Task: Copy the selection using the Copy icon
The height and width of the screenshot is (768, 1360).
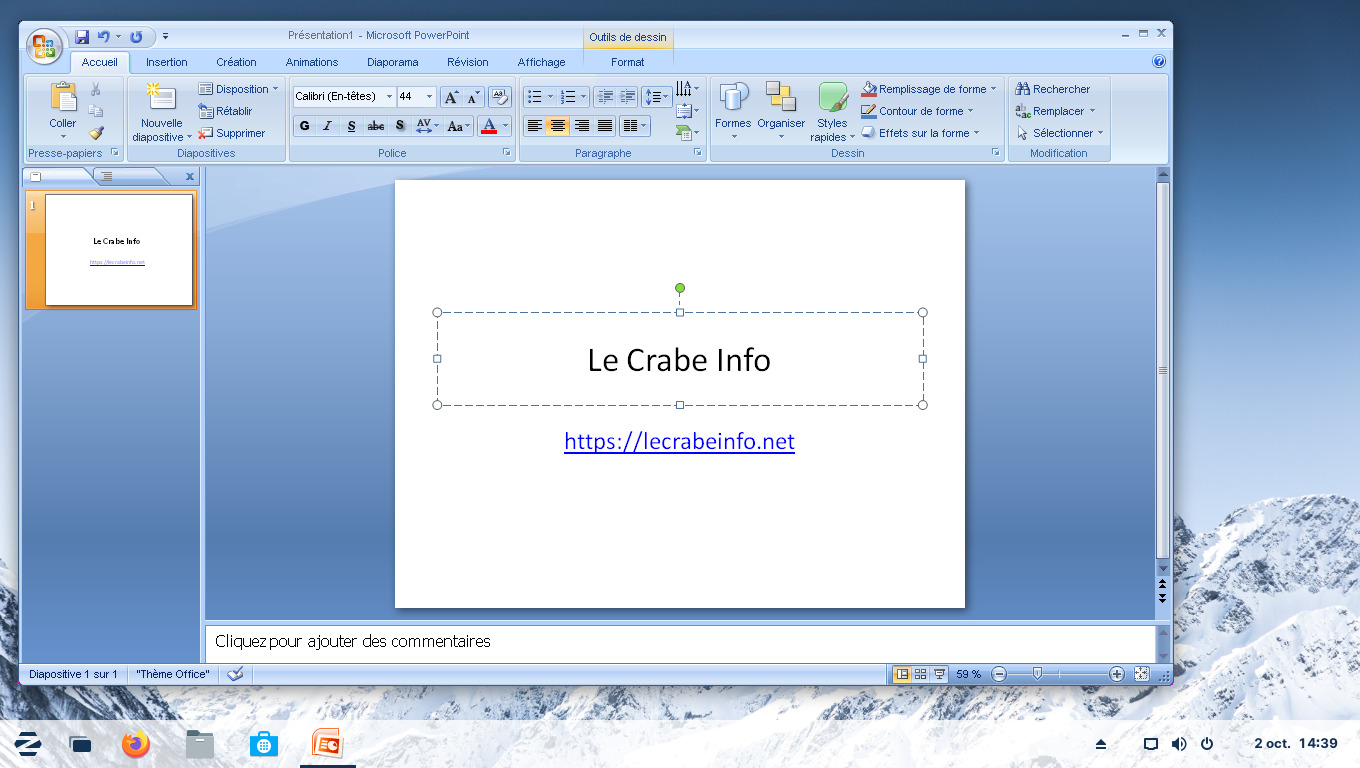Action: click(96, 111)
